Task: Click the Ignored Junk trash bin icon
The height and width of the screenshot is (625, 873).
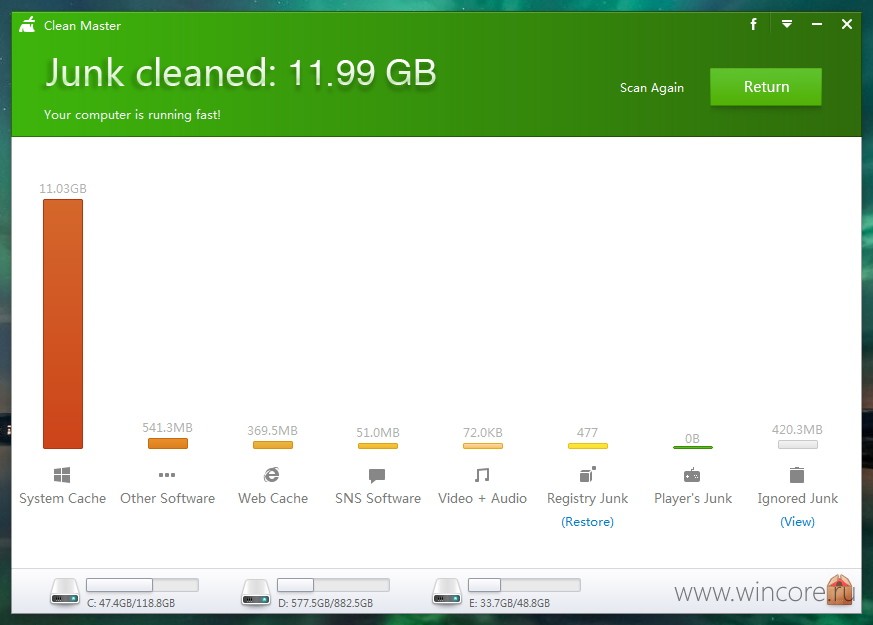Action: pyautogui.click(x=797, y=475)
